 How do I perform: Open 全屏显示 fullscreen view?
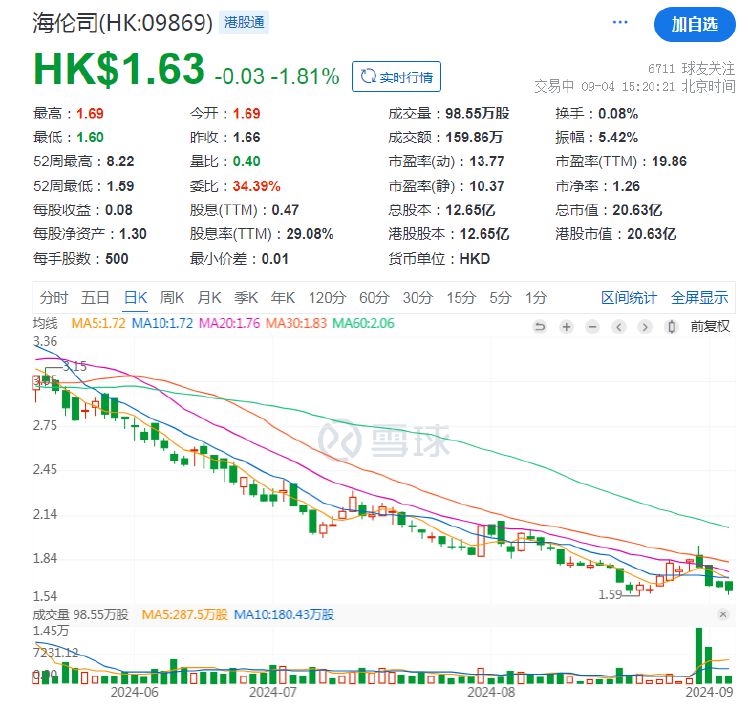tap(699, 298)
